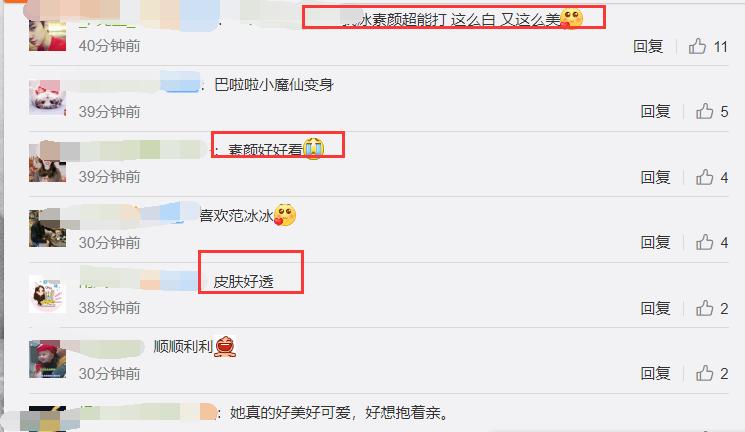Click the heart-face emoji after 喜欢范冰冰
The height and width of the screenshot is (432, 745).
285,215
